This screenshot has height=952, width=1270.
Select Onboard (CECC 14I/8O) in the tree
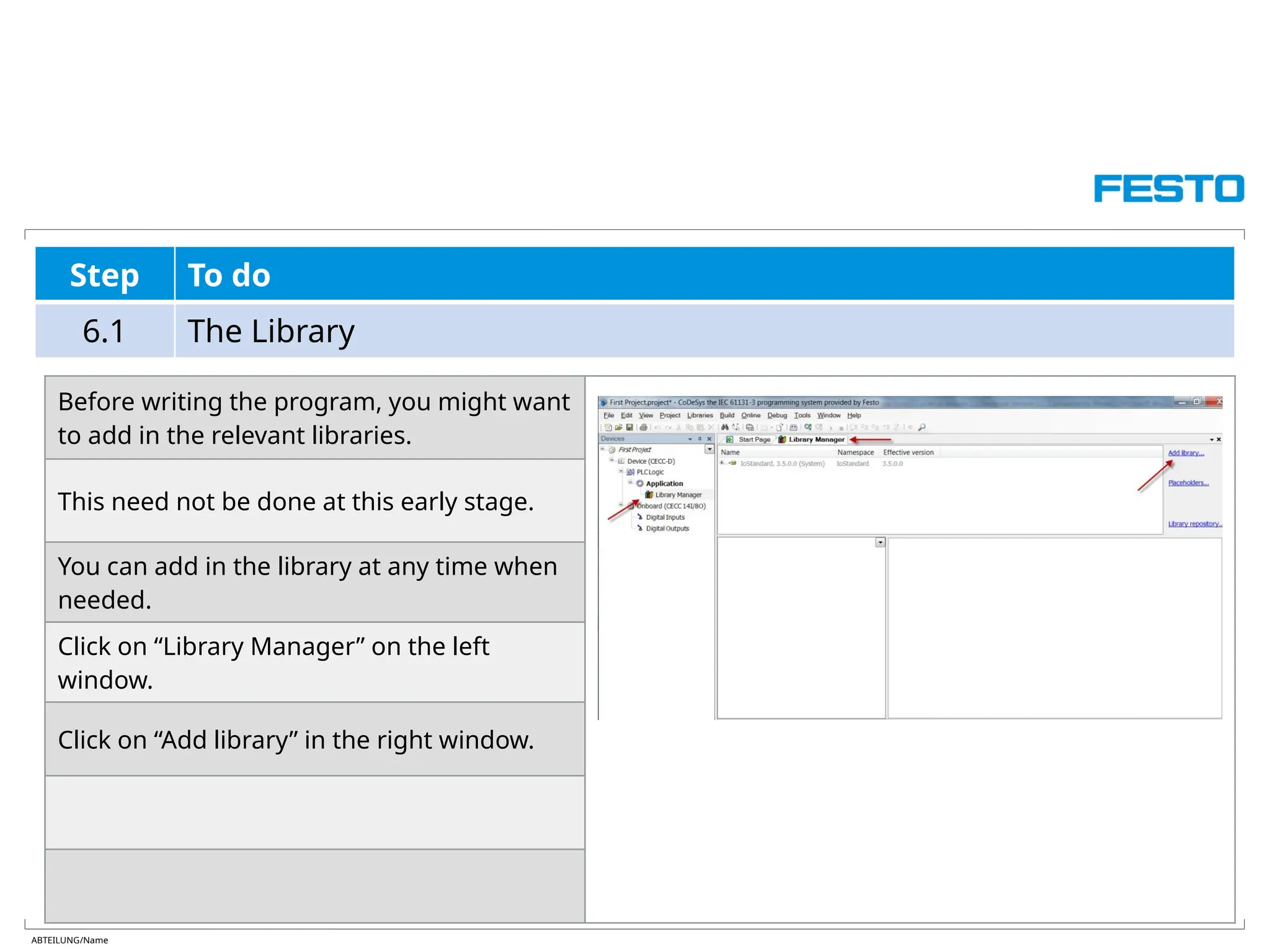(x=671, y=506)
